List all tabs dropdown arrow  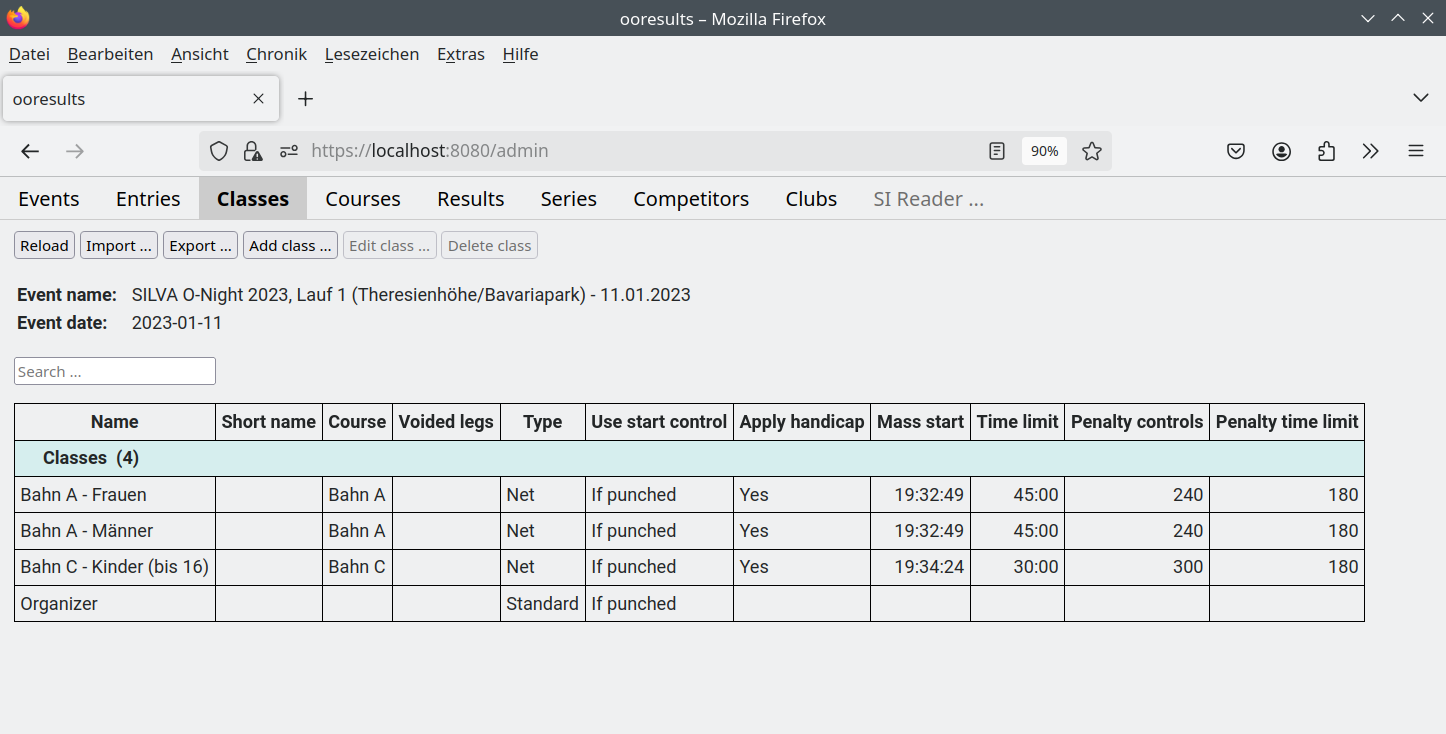(1420, 98)
